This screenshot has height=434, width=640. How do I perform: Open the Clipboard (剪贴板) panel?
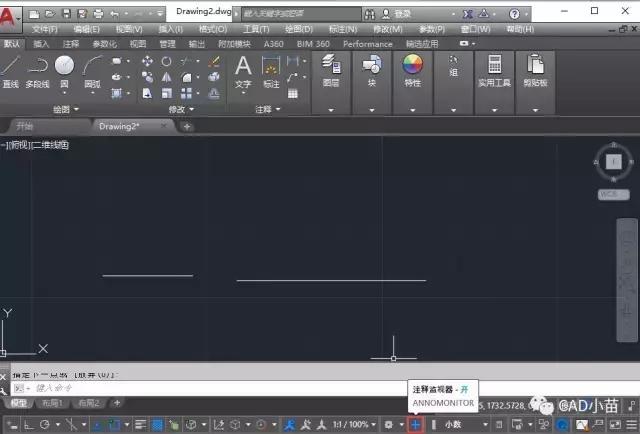(x=535, y=70)
